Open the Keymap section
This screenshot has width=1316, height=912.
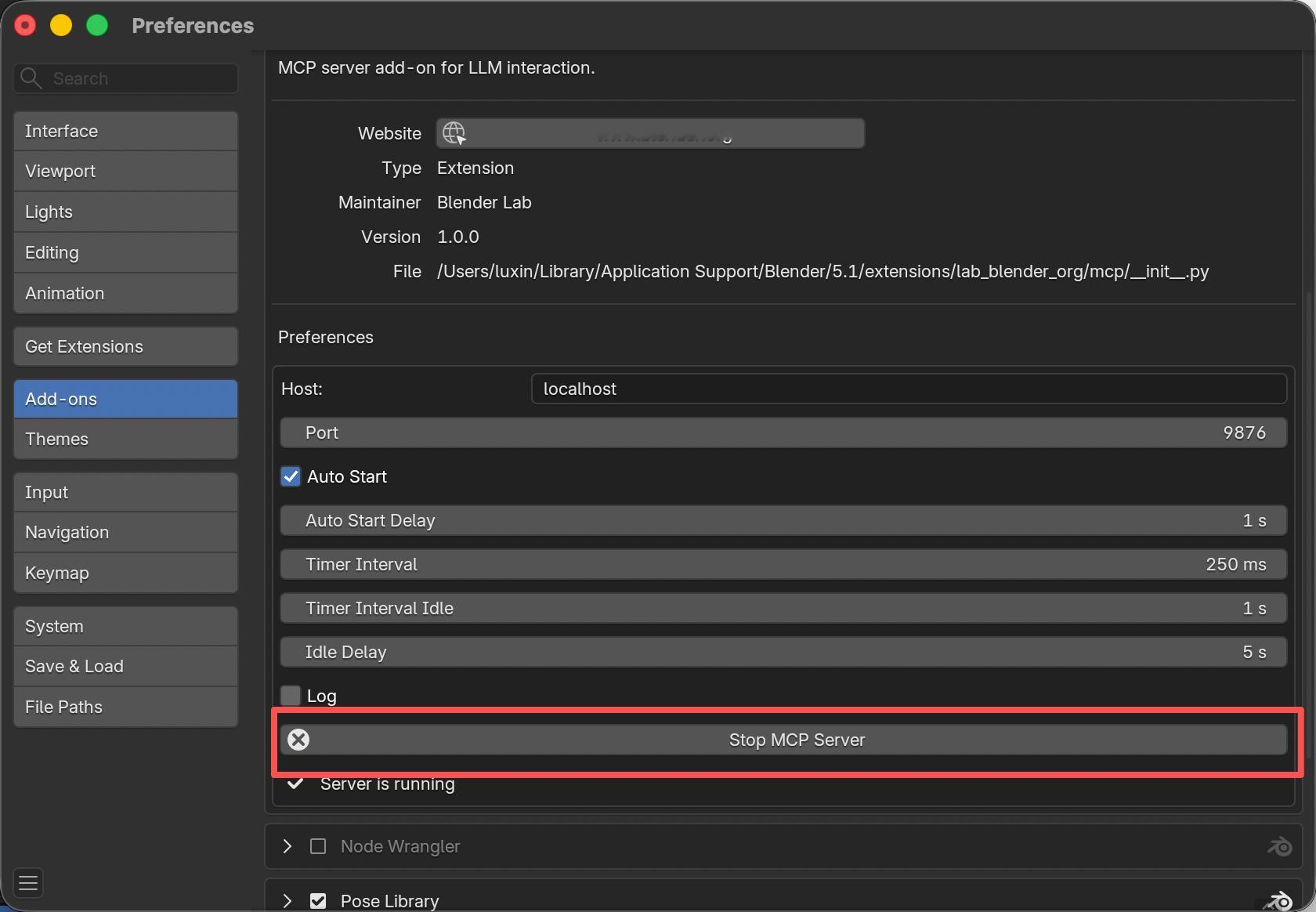pos(125,573)
